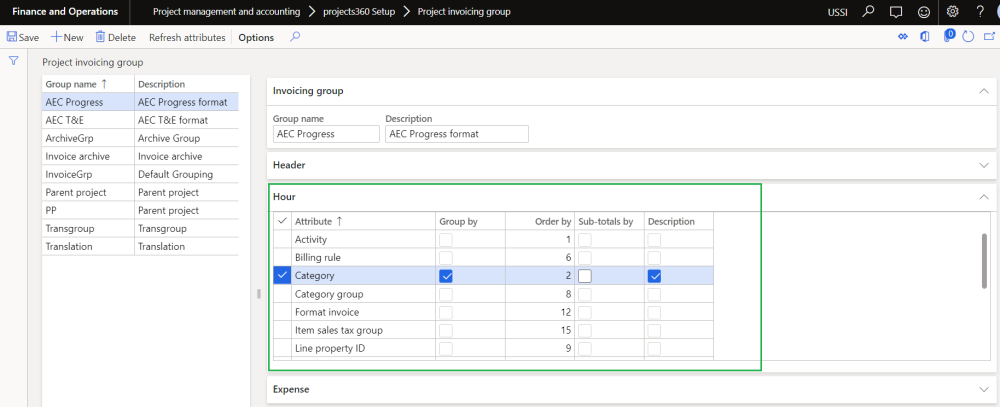Viewport: 1000px width, 409px height.
Task: Open the filter pane funnel icon
Action: [x=14, y=61]
